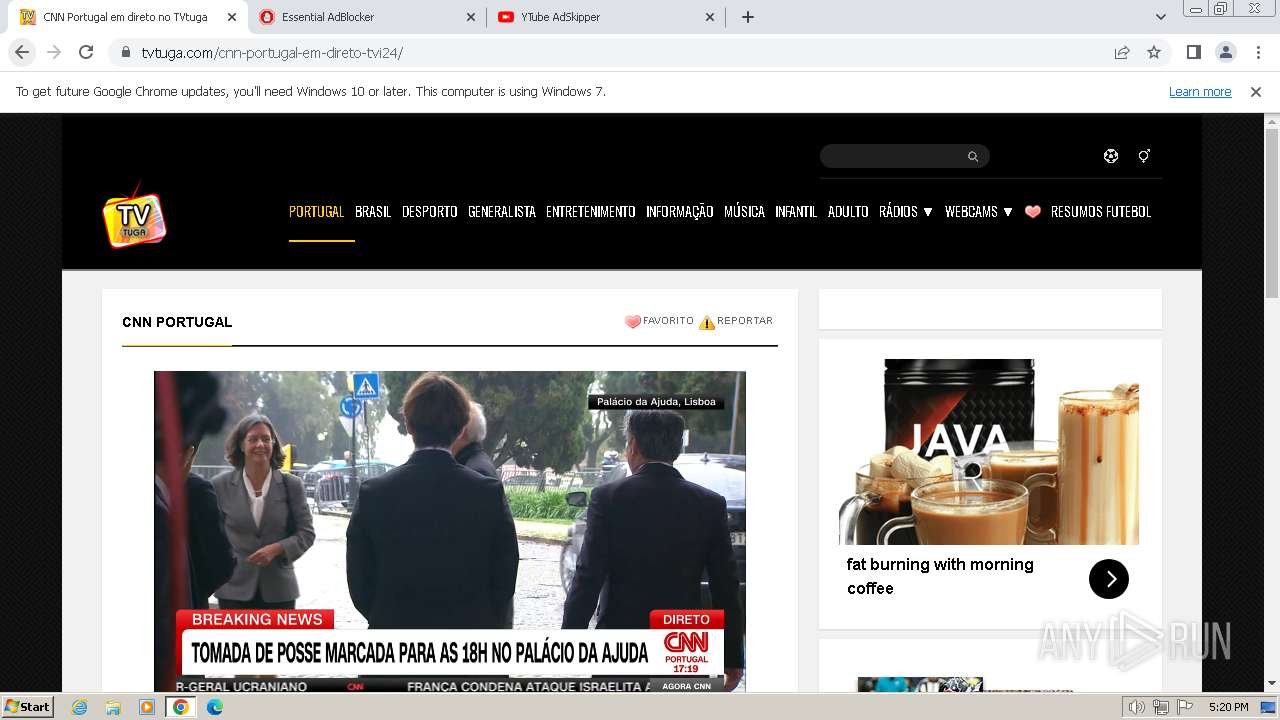
Task: Switch to YTube AdSkipper tab
Action: click(605, 17)
